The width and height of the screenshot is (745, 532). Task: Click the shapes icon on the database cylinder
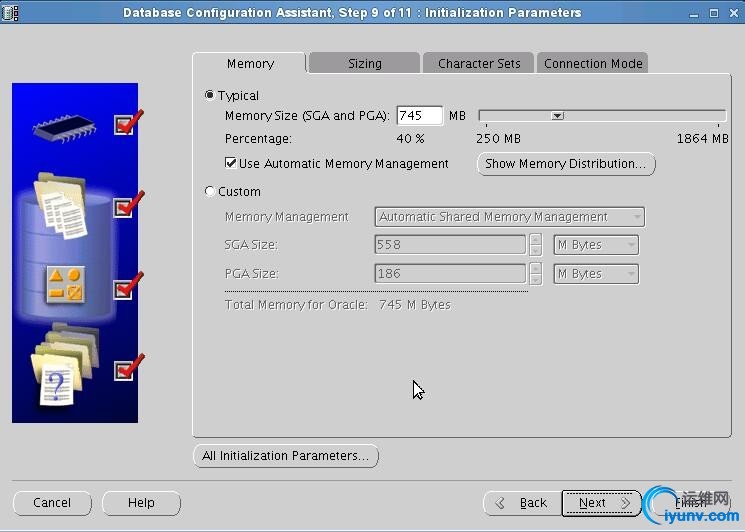click(64, 285)
